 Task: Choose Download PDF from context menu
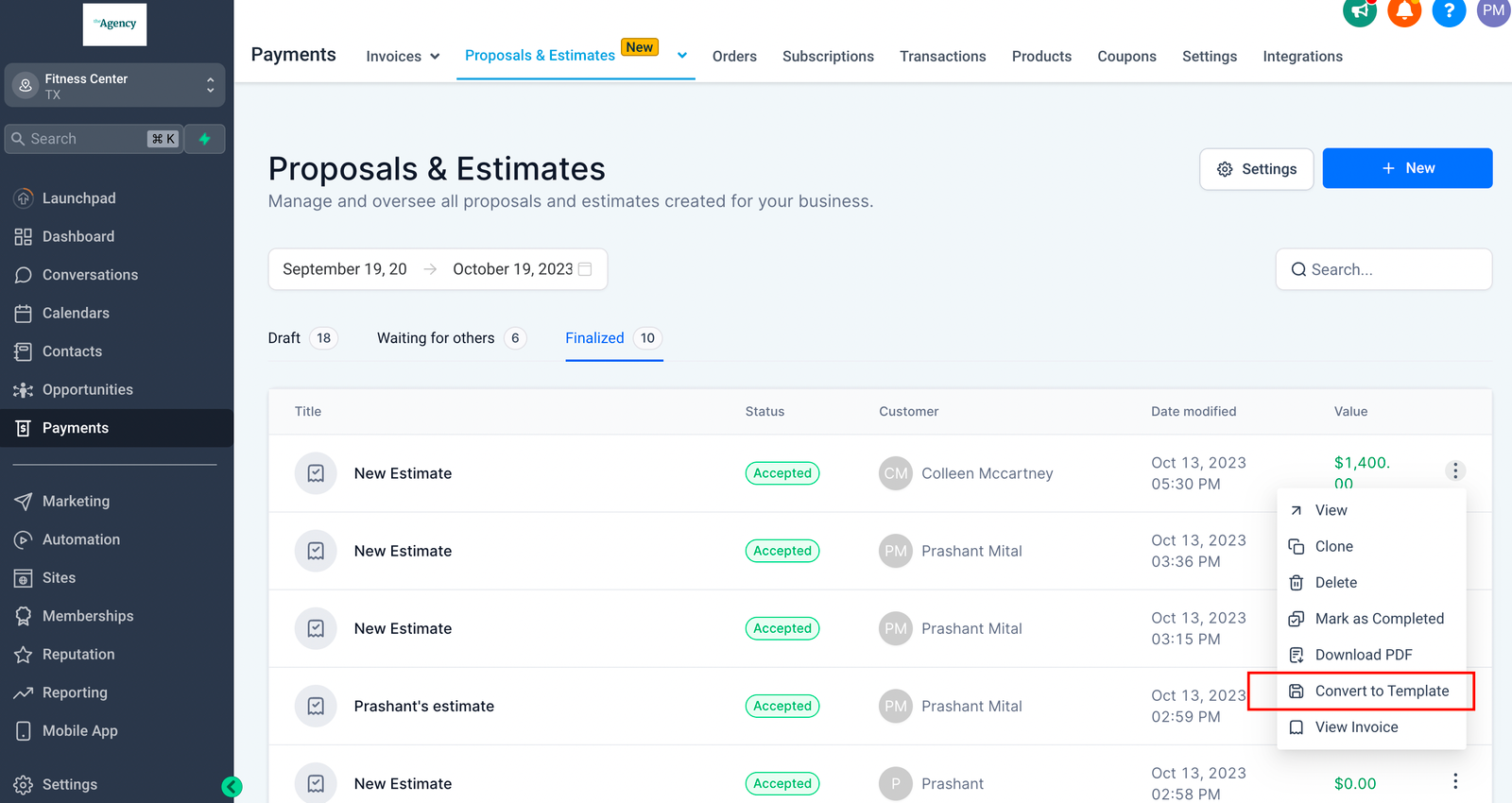[x=1363, y=655]
